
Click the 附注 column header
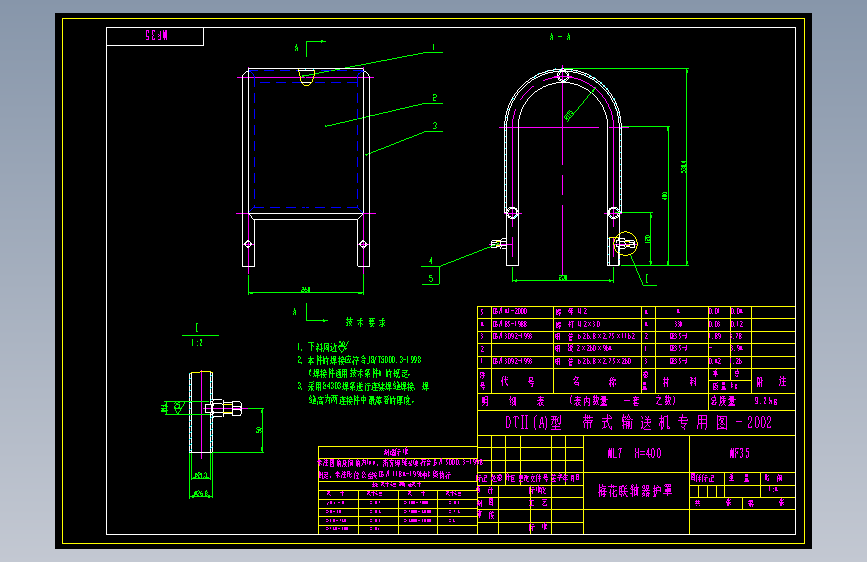771,381
